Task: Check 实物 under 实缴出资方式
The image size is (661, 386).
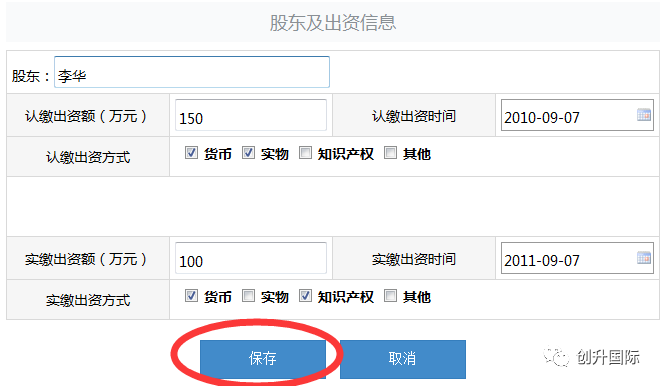Action: [x=248, y=296]
